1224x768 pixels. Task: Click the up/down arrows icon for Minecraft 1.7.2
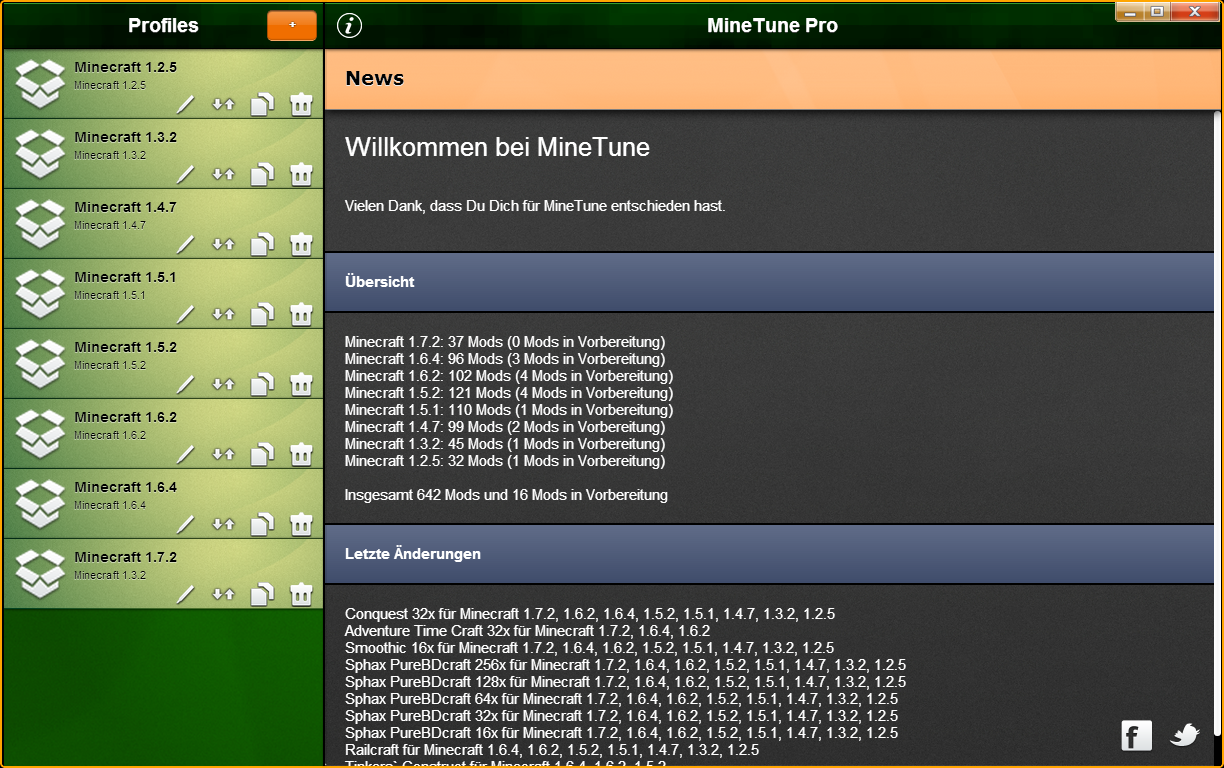(223, 594)
